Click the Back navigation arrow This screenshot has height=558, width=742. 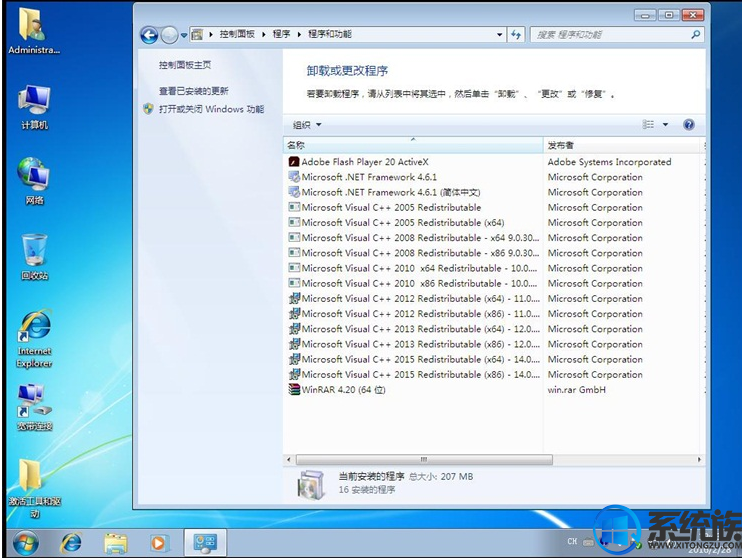[x=149, y=35]
